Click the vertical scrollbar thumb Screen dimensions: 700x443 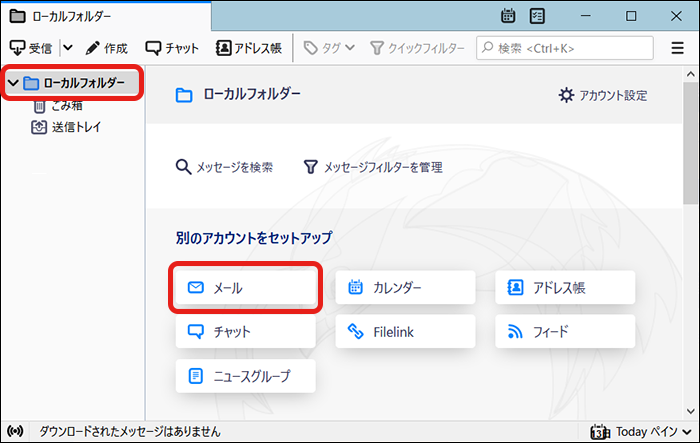tap(691, 143)
